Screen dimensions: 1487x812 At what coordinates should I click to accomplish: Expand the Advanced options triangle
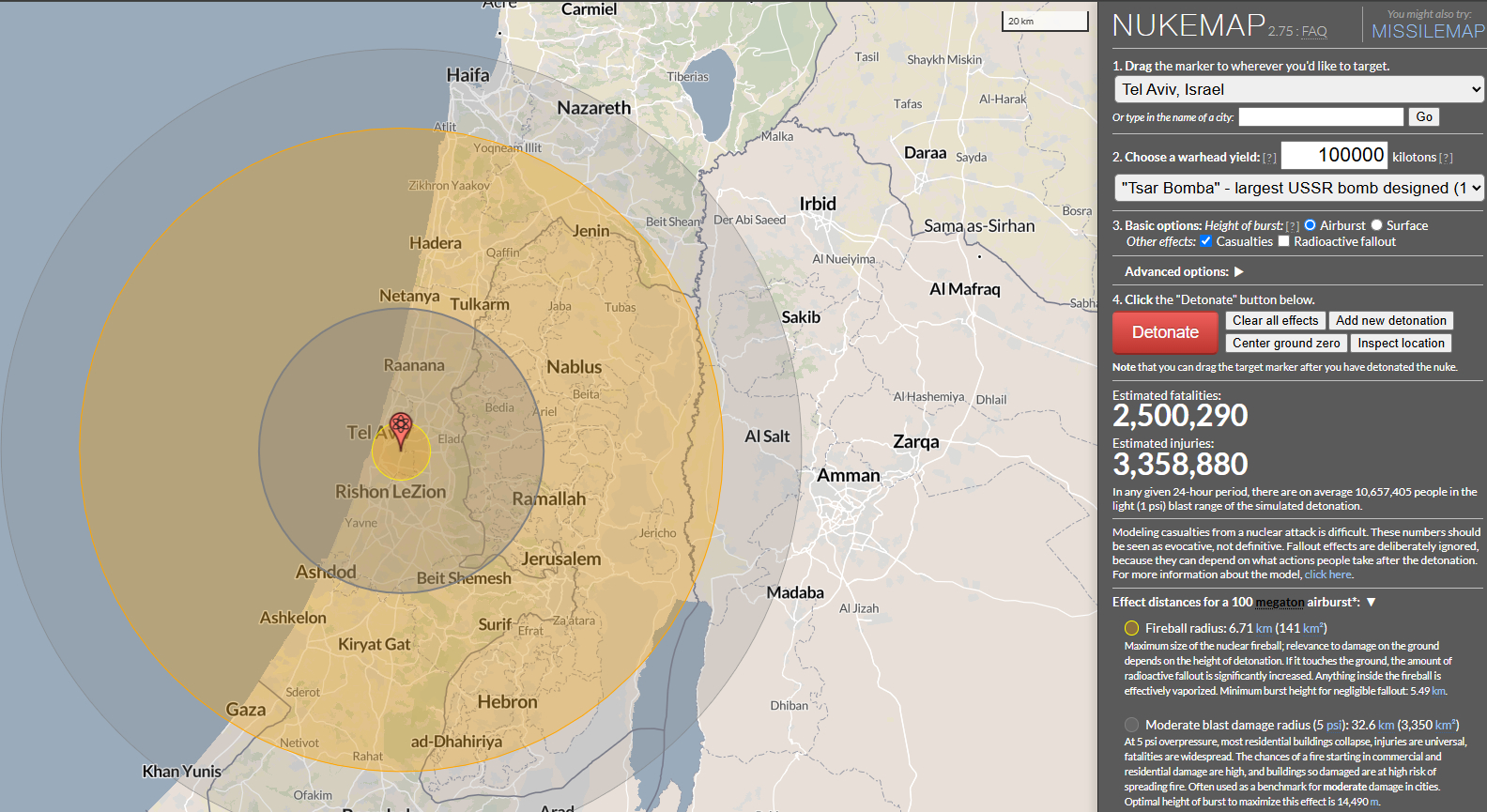[x=1238, y=271]
